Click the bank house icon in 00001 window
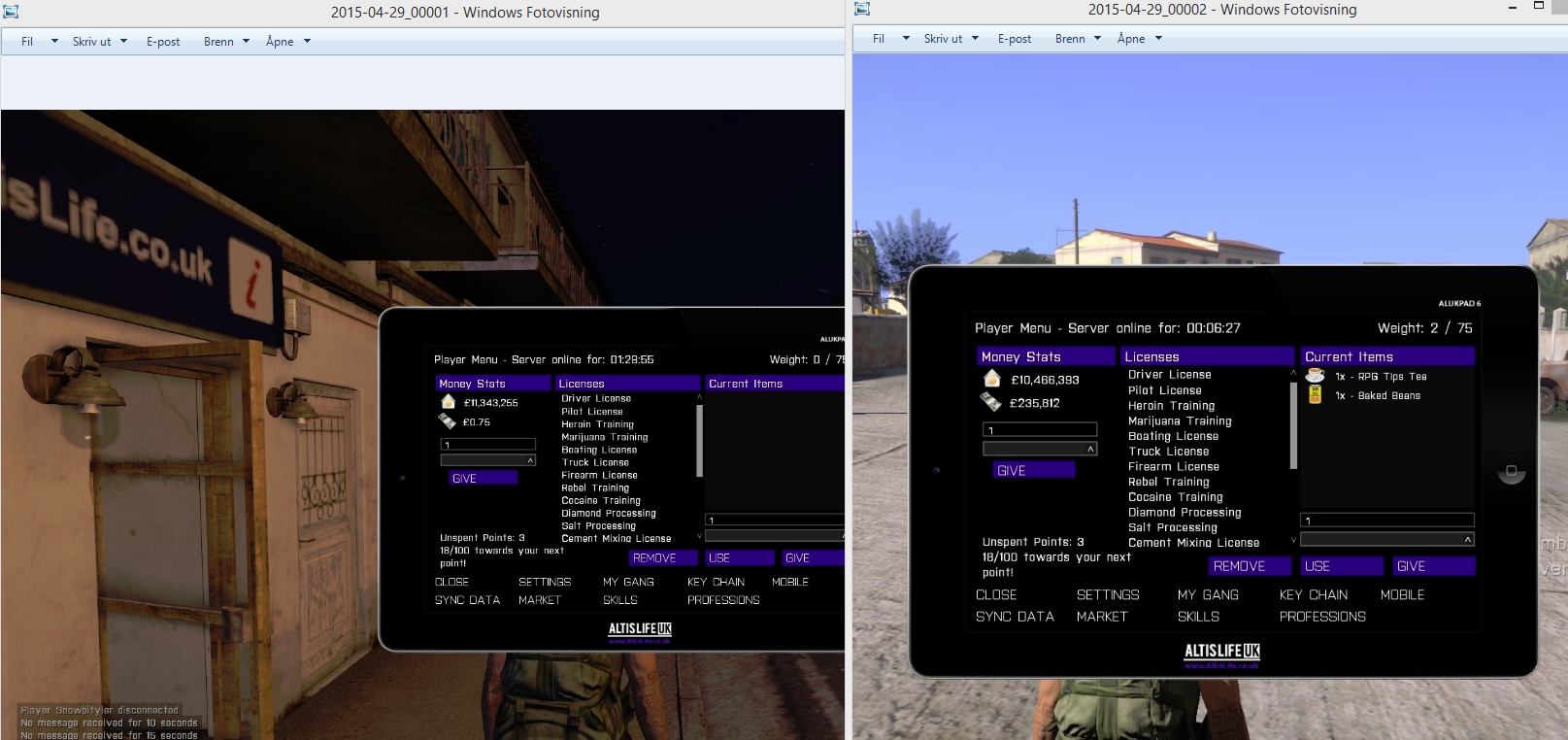This screenshot has width=1568, height=740. [x=449, y=402]
